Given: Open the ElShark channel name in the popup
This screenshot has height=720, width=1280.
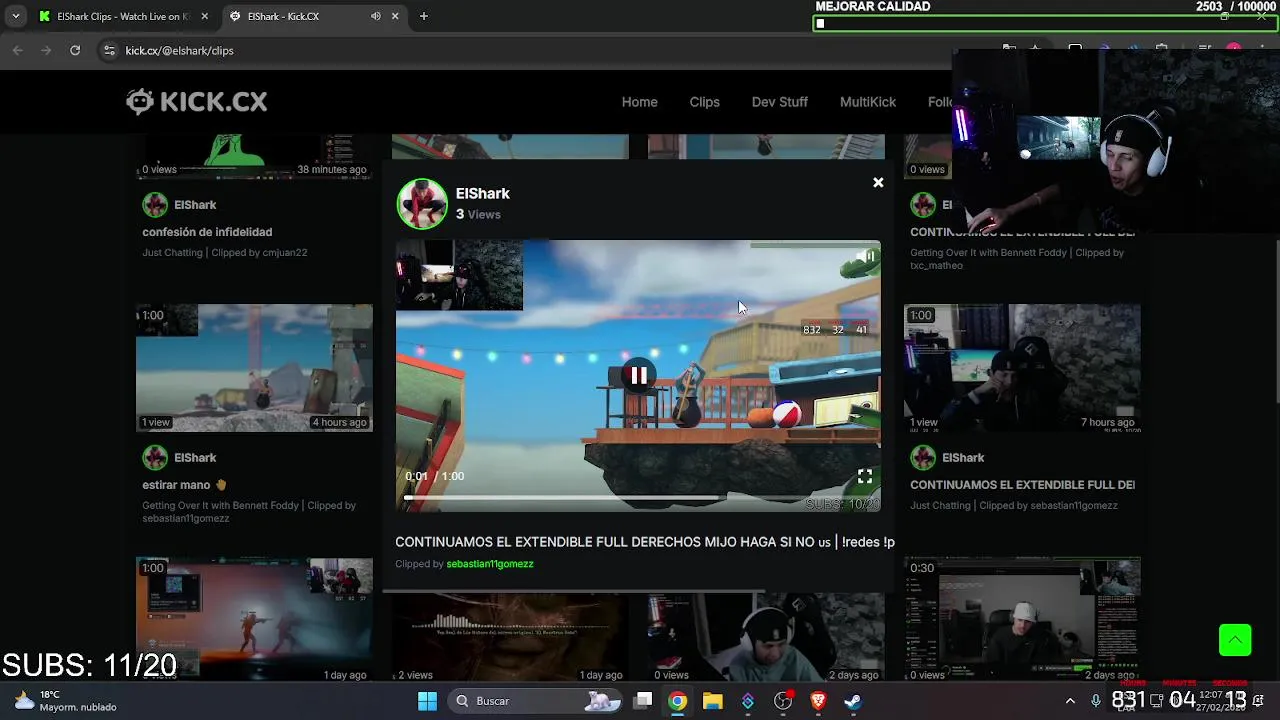Looking at the screenshot, I should 482,193.
